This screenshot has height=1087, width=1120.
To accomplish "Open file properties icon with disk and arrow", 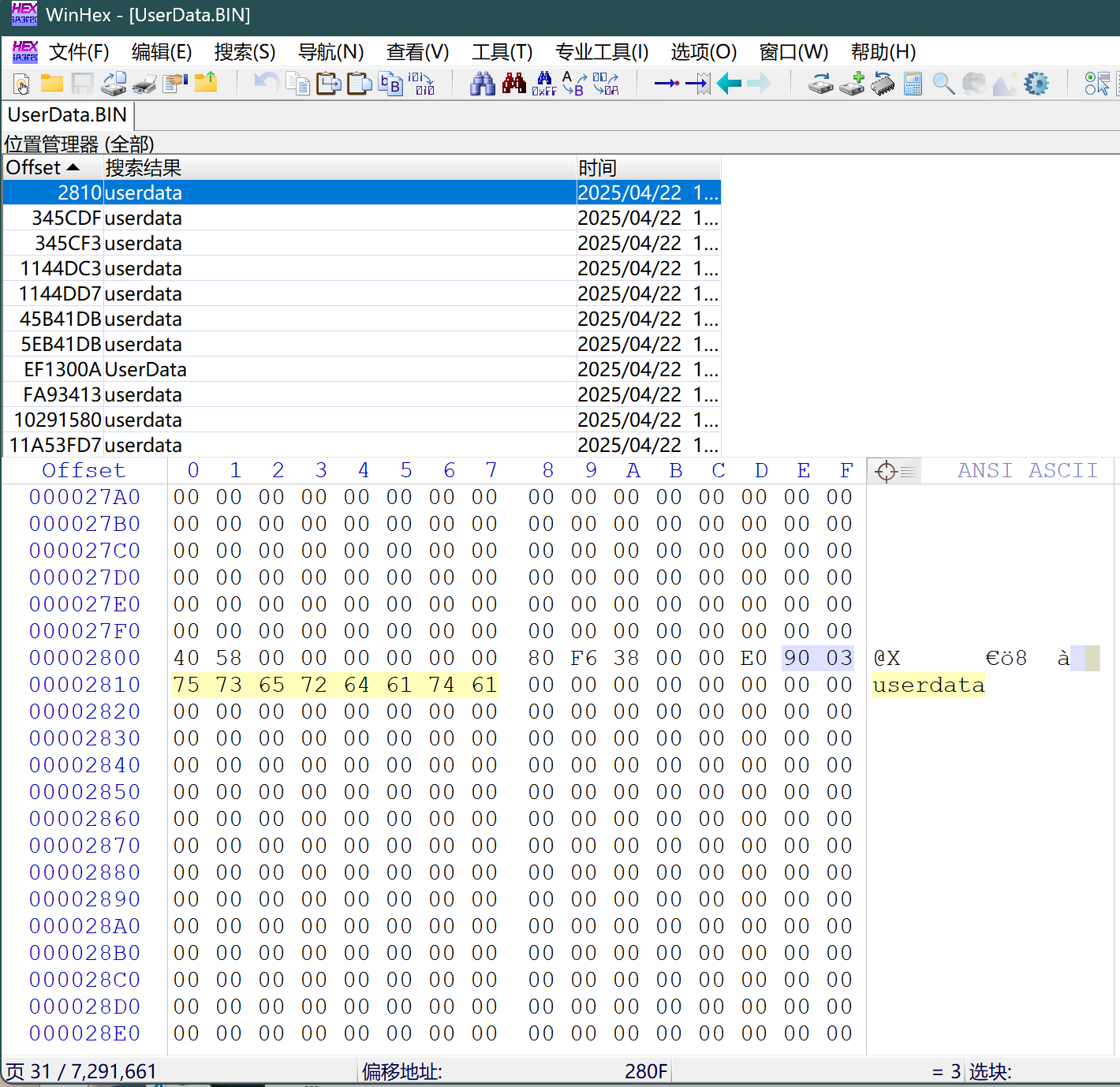I will point(114,84).
